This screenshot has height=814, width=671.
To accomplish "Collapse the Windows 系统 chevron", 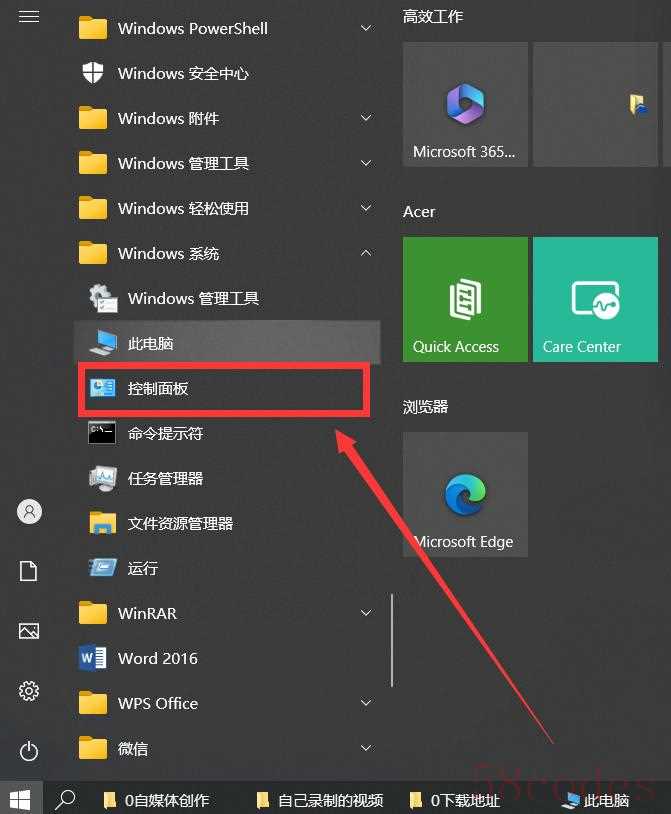I will (x=366, y=253).
